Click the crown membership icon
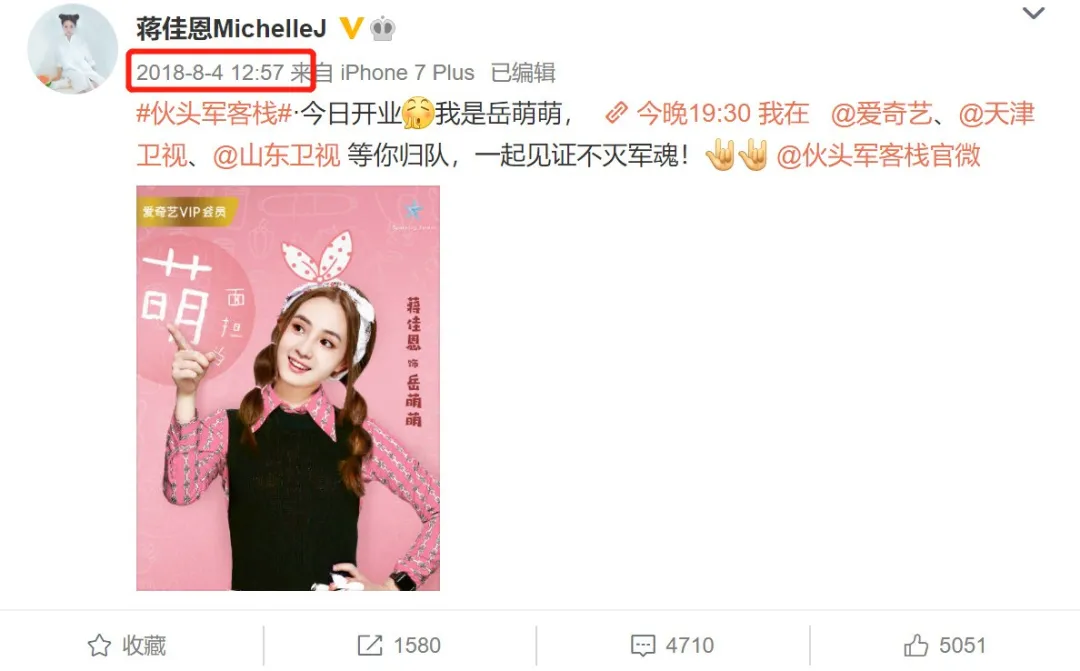This screenshot has height=671, width=1080. [x=382, y=29]
